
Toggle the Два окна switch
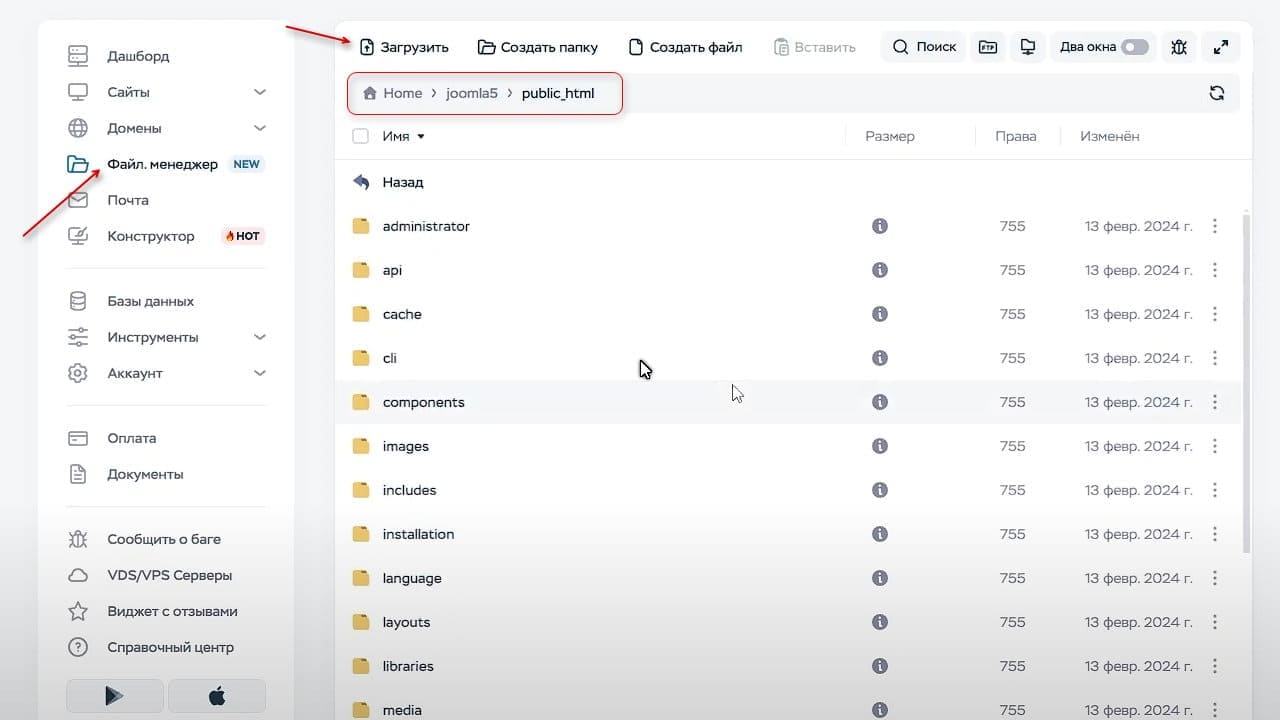[x=1134, y=47]
